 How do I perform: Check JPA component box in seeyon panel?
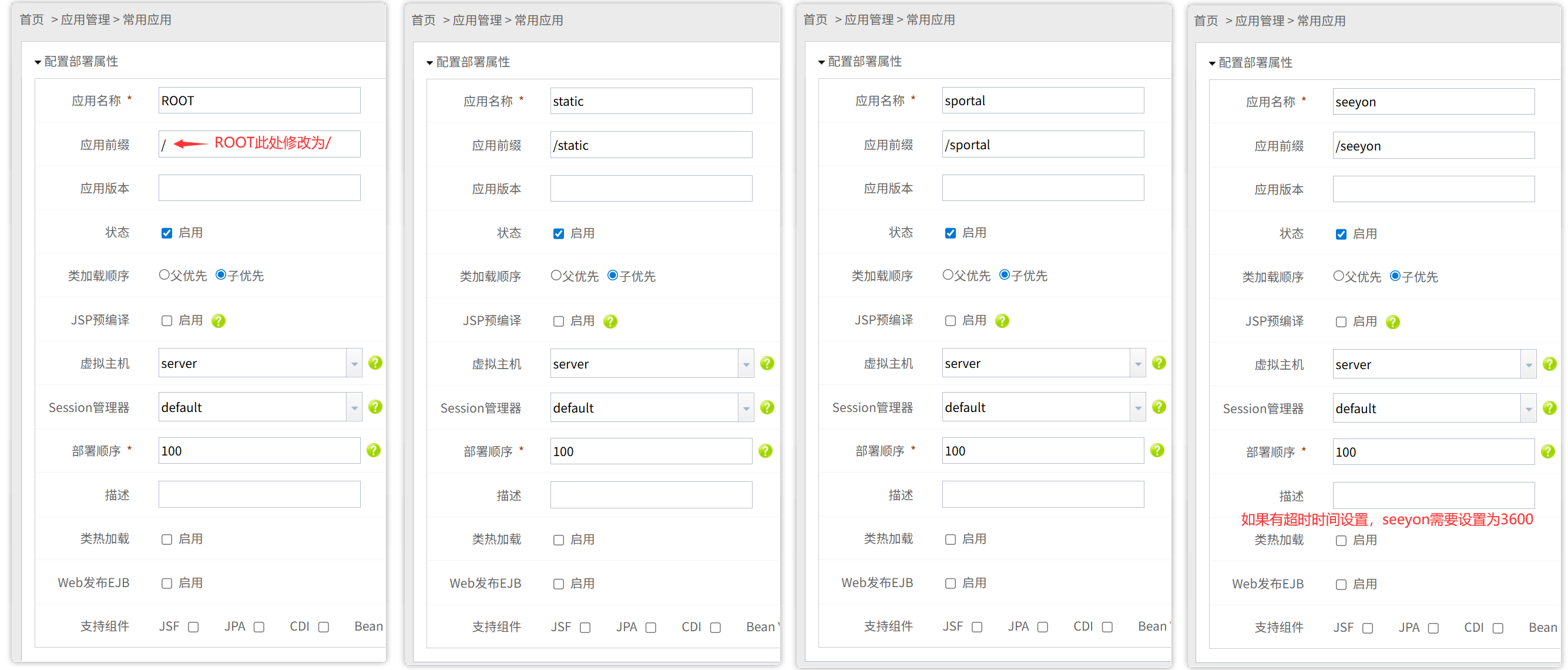[x=1434, y=629]
